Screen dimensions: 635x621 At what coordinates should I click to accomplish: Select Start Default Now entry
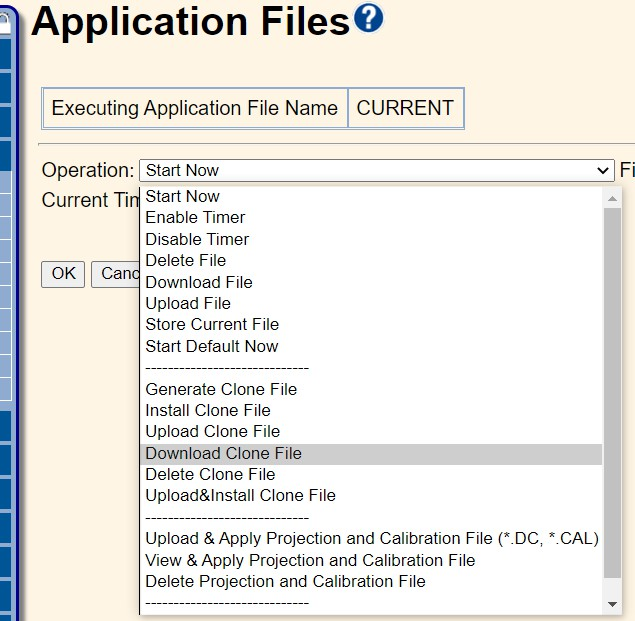pos(212,346)
